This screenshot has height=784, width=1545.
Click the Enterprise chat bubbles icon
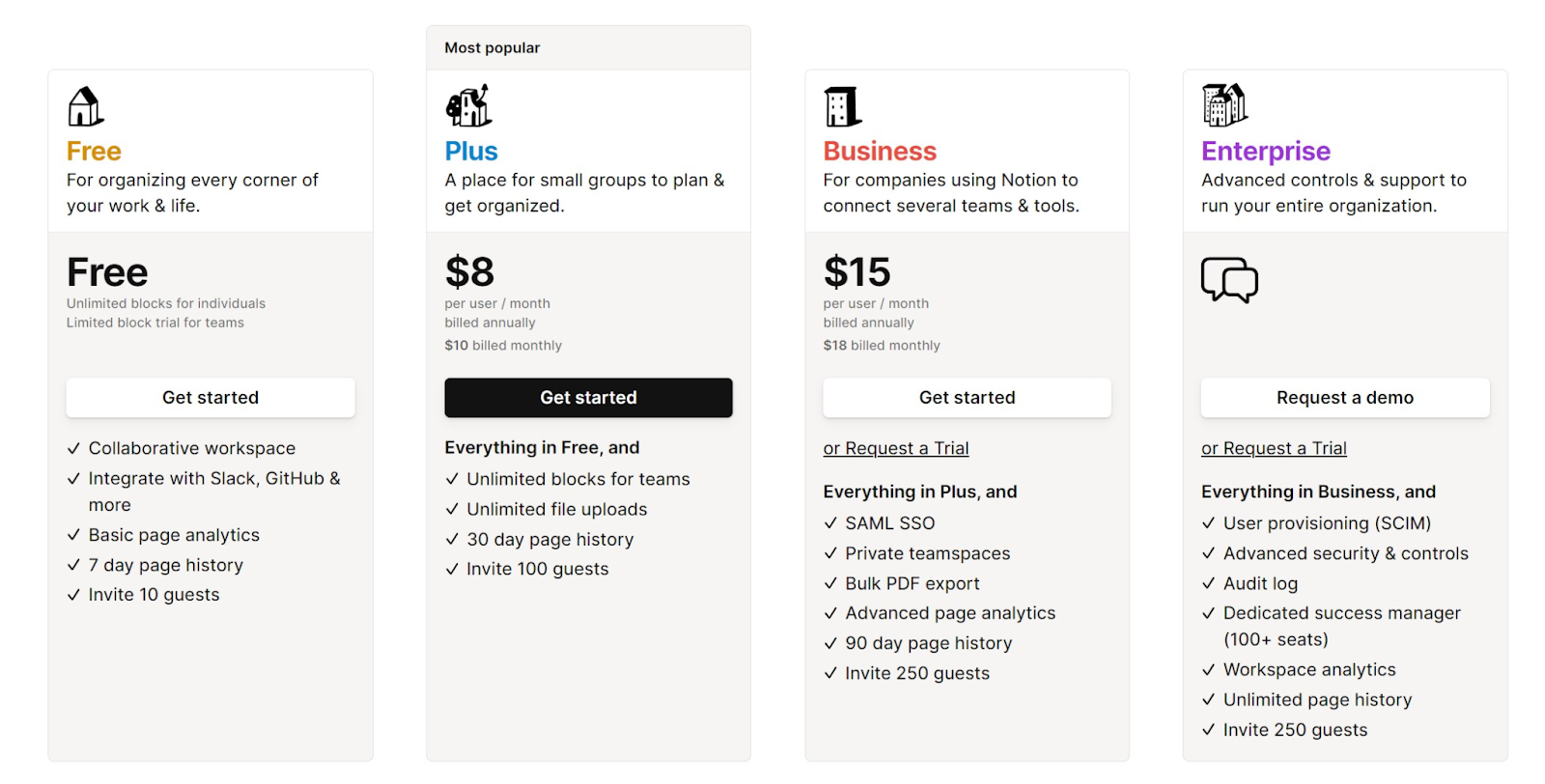1229,280
